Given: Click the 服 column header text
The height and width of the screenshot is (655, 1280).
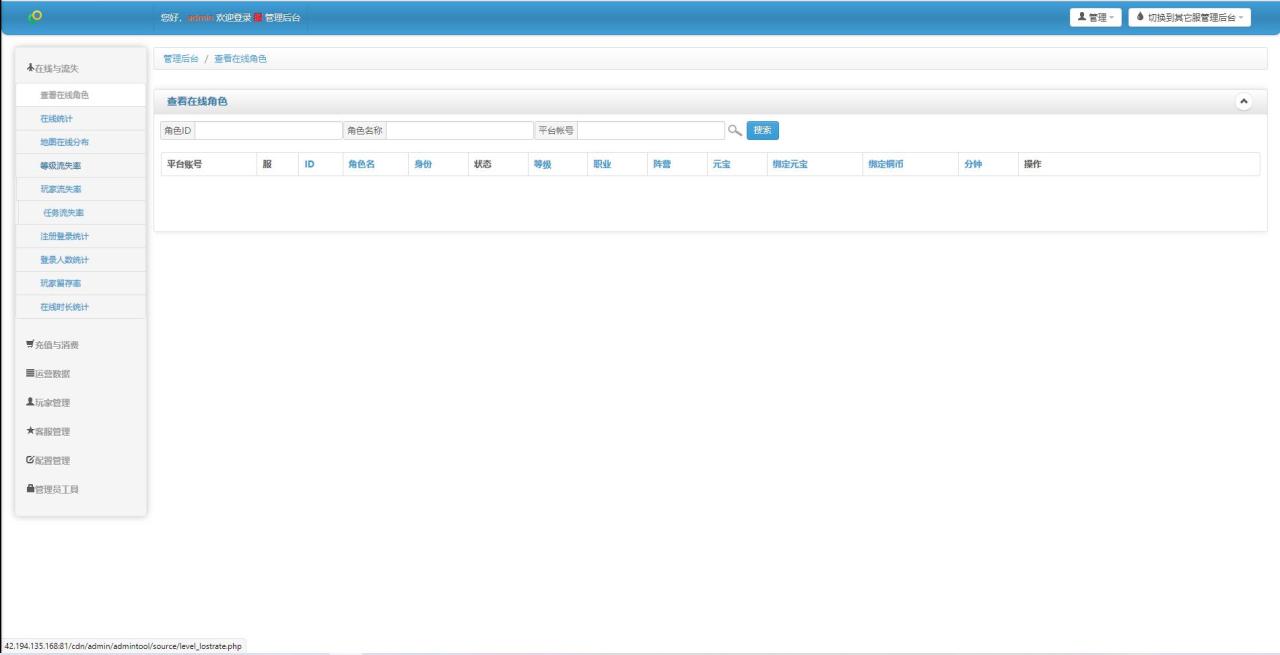Looking at the screenshot, I should click(x=267, y=164).
